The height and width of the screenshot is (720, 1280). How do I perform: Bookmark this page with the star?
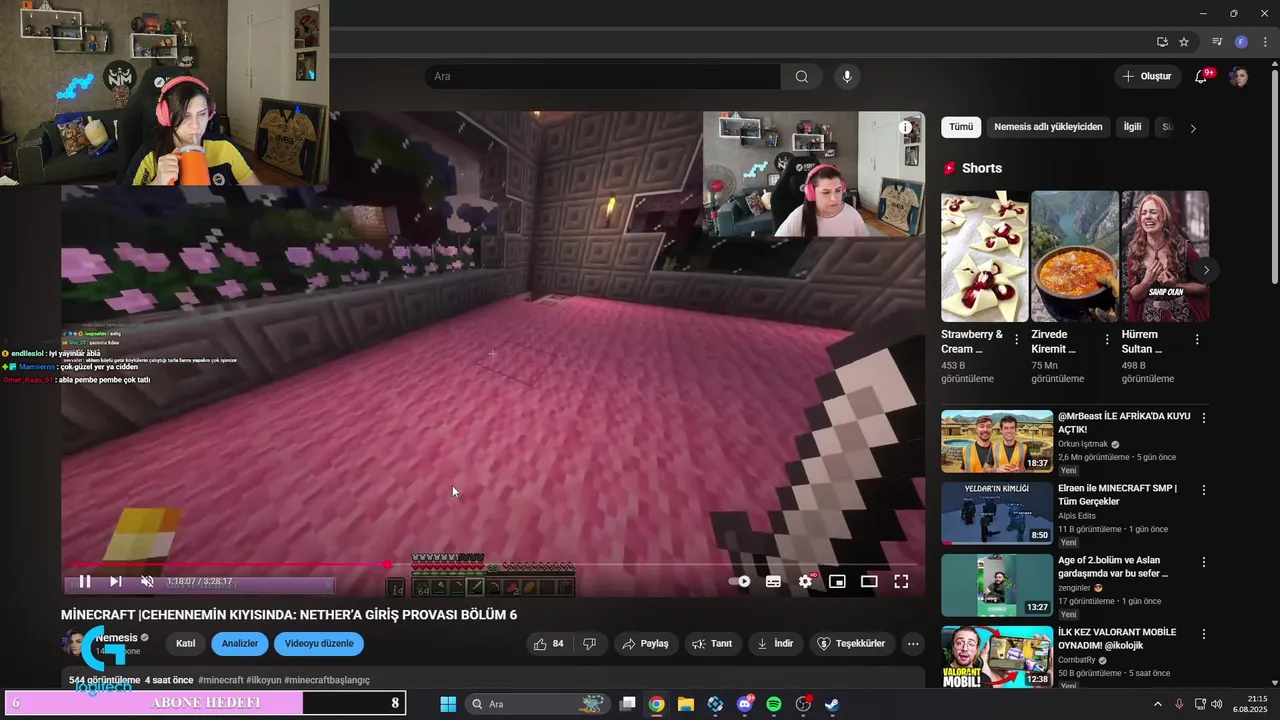1184,42
